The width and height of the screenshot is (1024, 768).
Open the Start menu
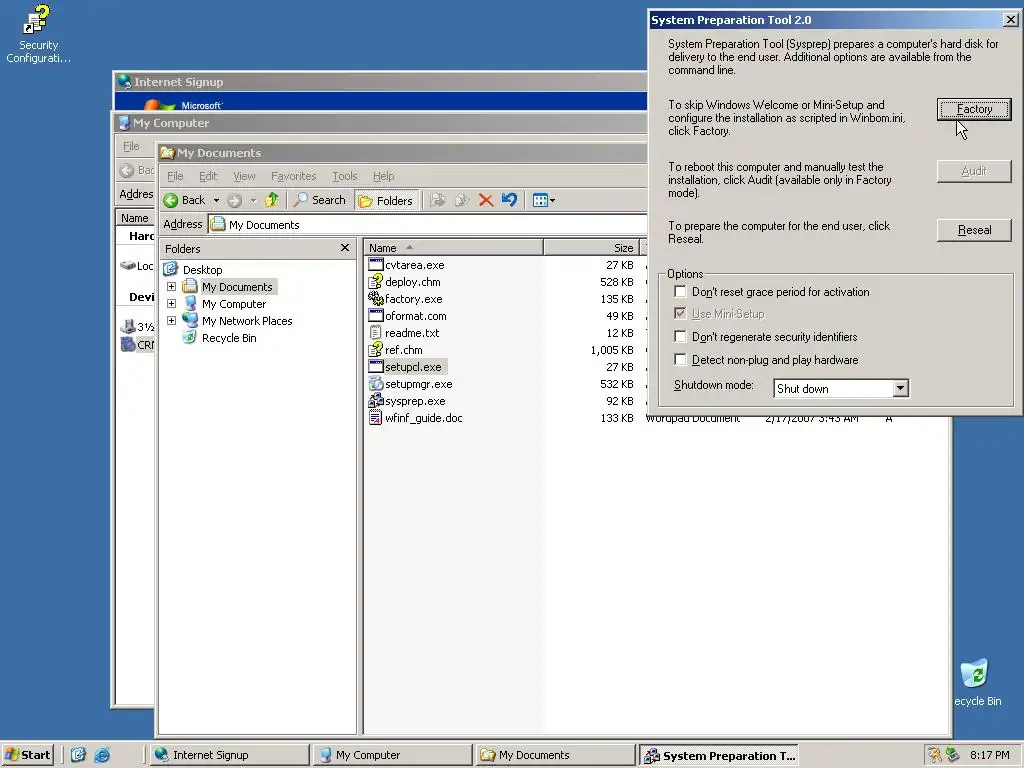(28, 755)
